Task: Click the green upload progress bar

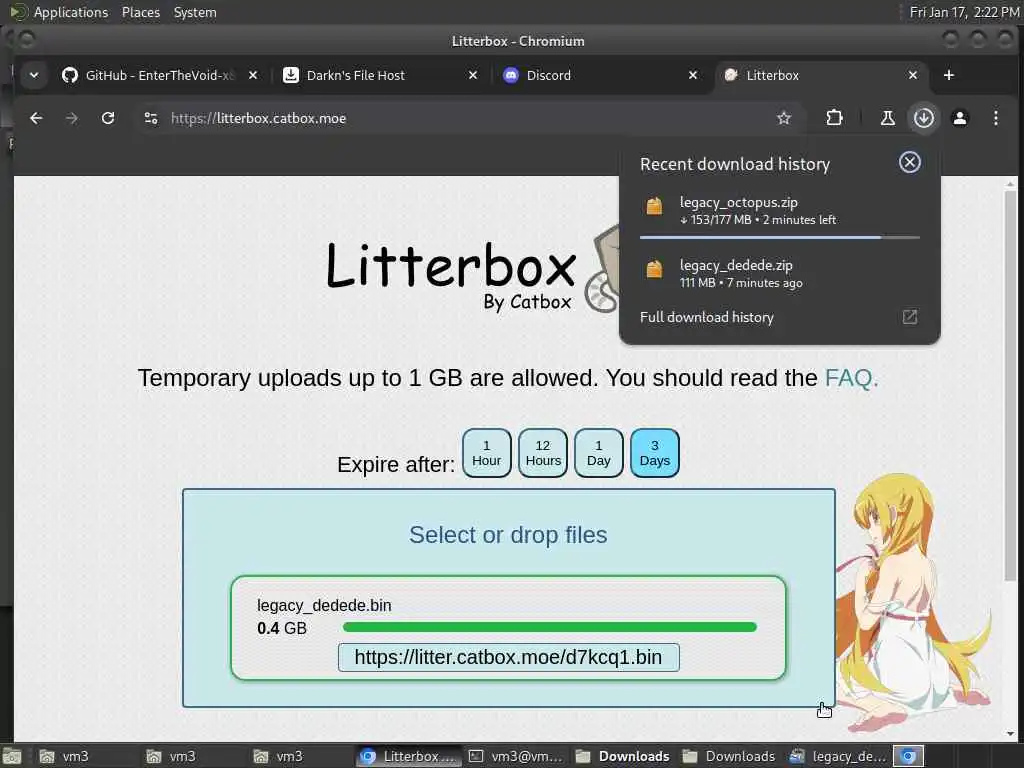Action: click(x=550, y=627)
